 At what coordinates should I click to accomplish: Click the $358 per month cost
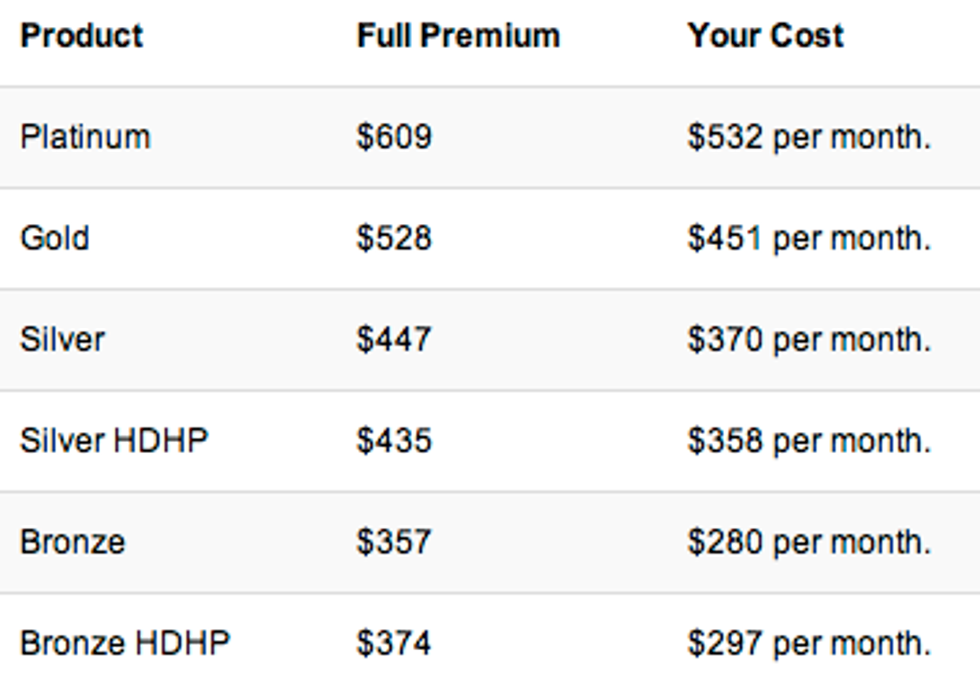(x=808, y=440)
